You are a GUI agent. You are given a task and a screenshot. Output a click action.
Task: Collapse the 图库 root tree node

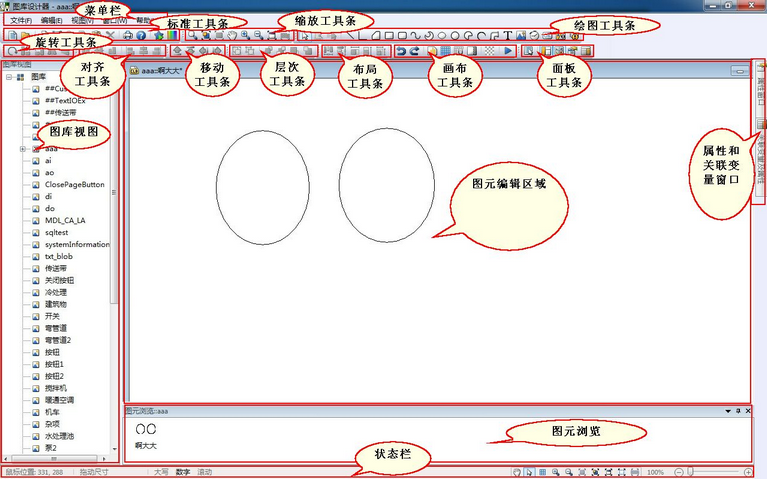click(8, 76)
